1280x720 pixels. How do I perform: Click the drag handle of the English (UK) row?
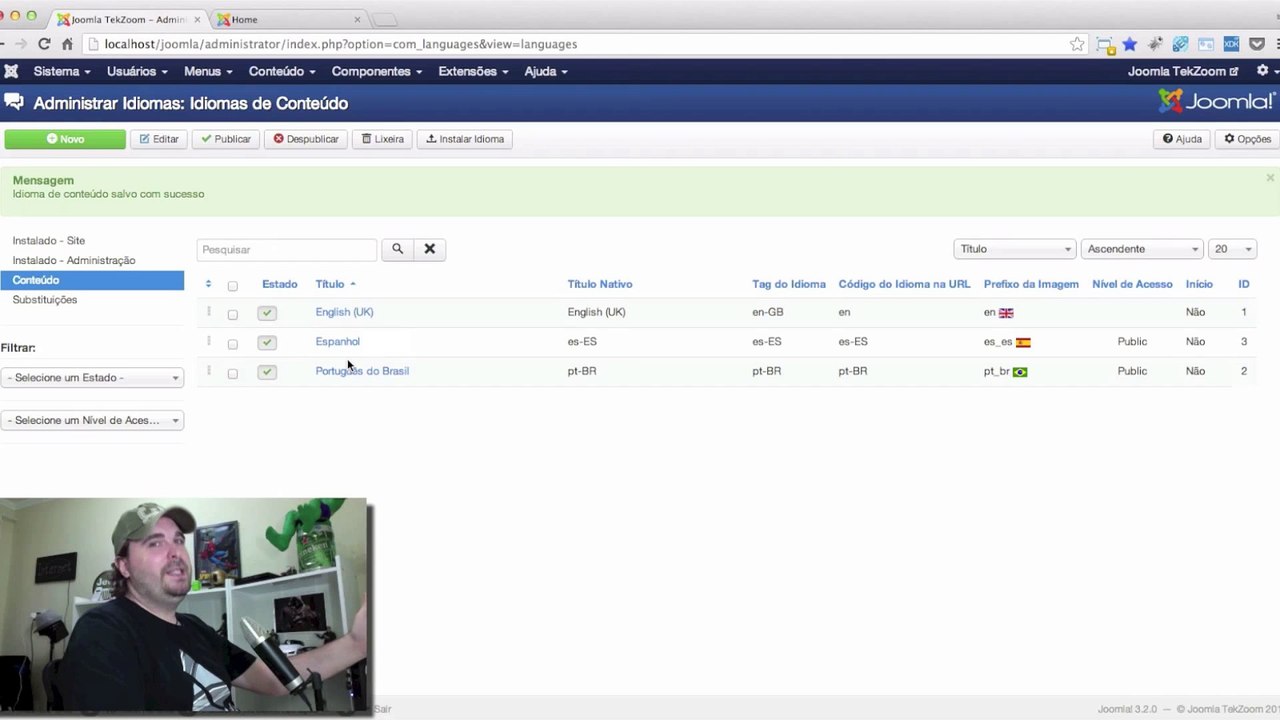(208, 312)
